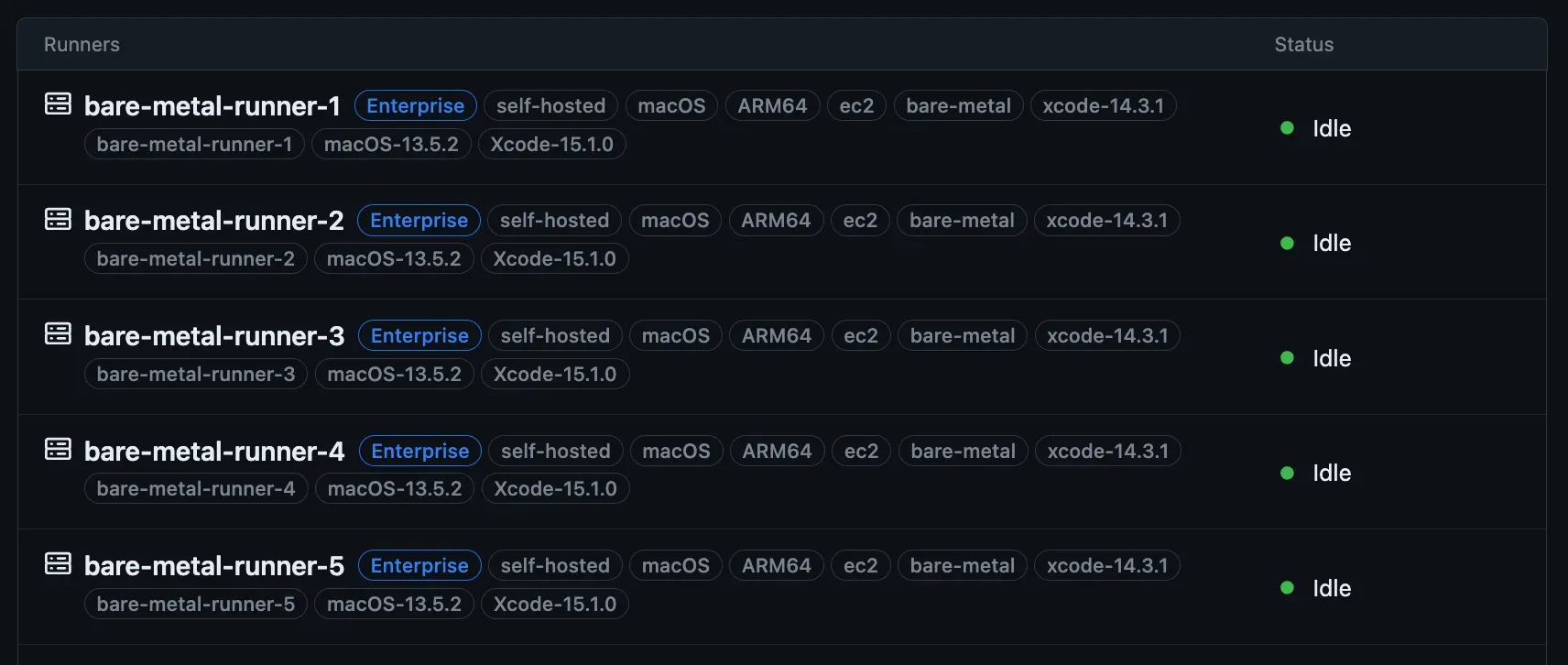
Task: Click the runner icon beside bare-metal-runner-2
Action: tap(57, 219)
